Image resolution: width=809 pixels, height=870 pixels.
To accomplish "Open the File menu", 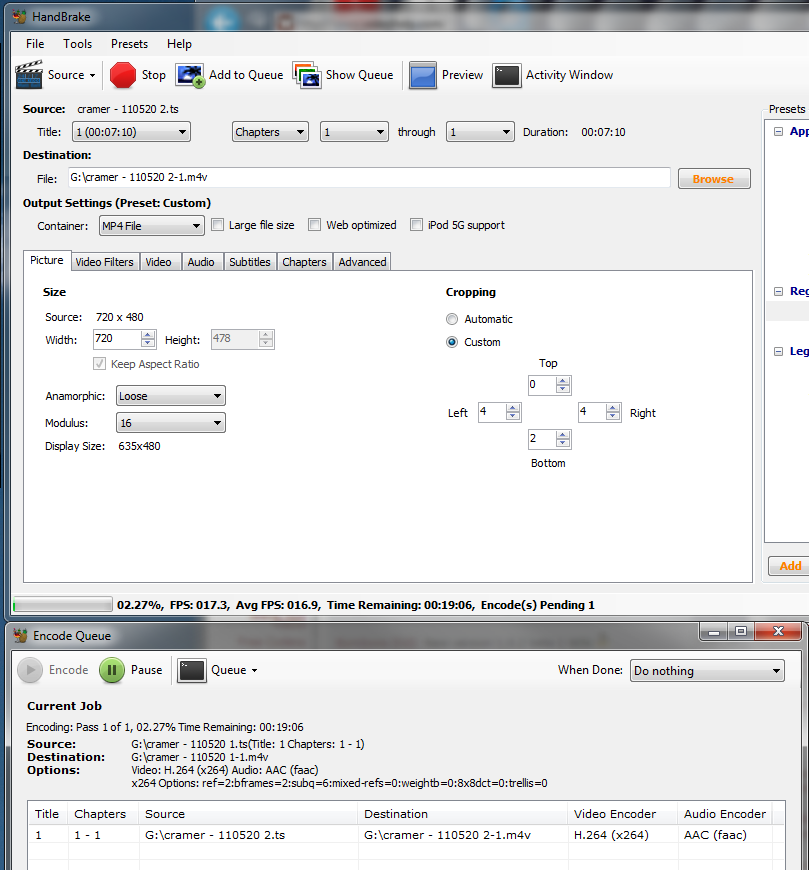I will point(35,44).
